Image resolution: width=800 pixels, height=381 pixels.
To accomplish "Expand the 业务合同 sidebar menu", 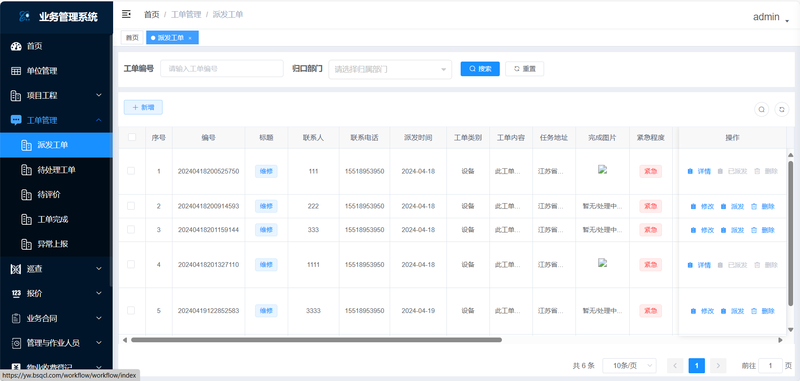I will [56, 318].
